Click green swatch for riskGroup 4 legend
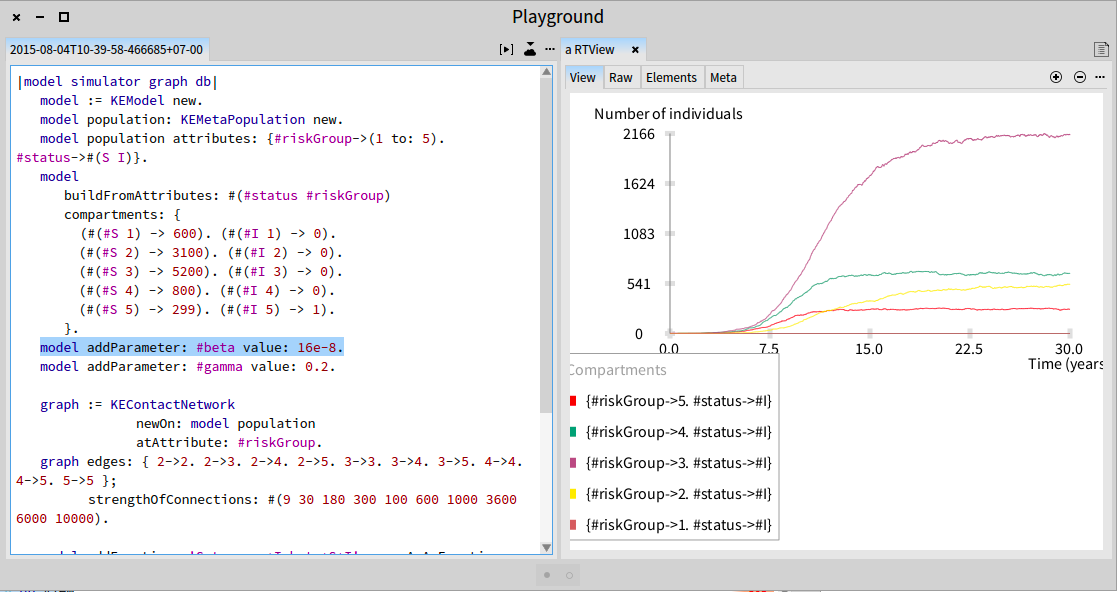1117x592 pixels. point(573,432)
